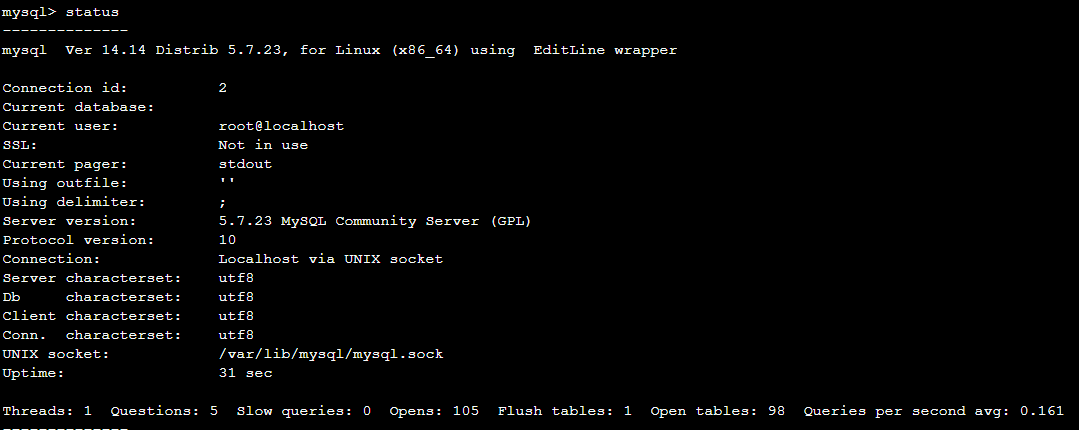Click the "Using outfile:" label
Screen dimensions: 1079x430
(65, 183)
